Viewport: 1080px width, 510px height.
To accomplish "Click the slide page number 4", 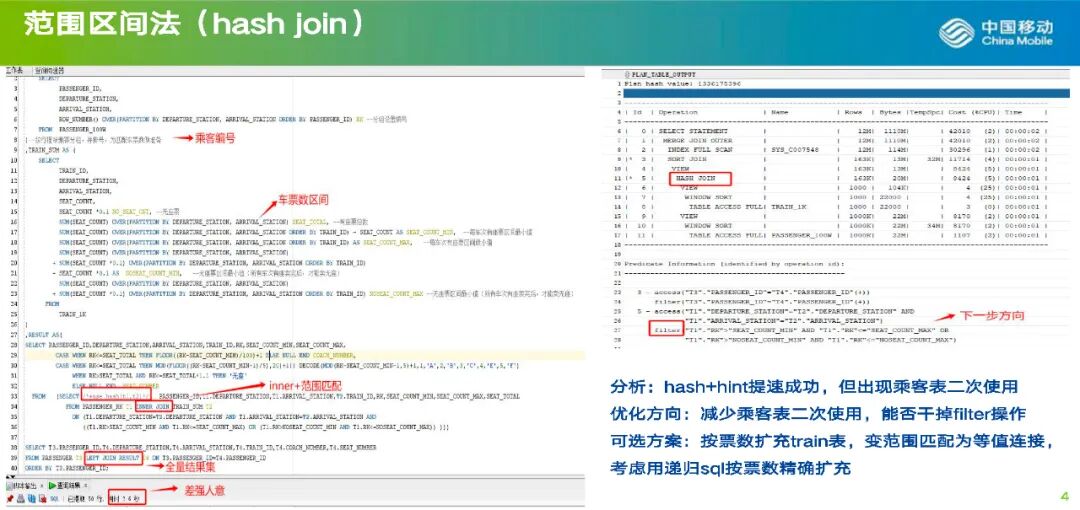I will pos(1064,496).
